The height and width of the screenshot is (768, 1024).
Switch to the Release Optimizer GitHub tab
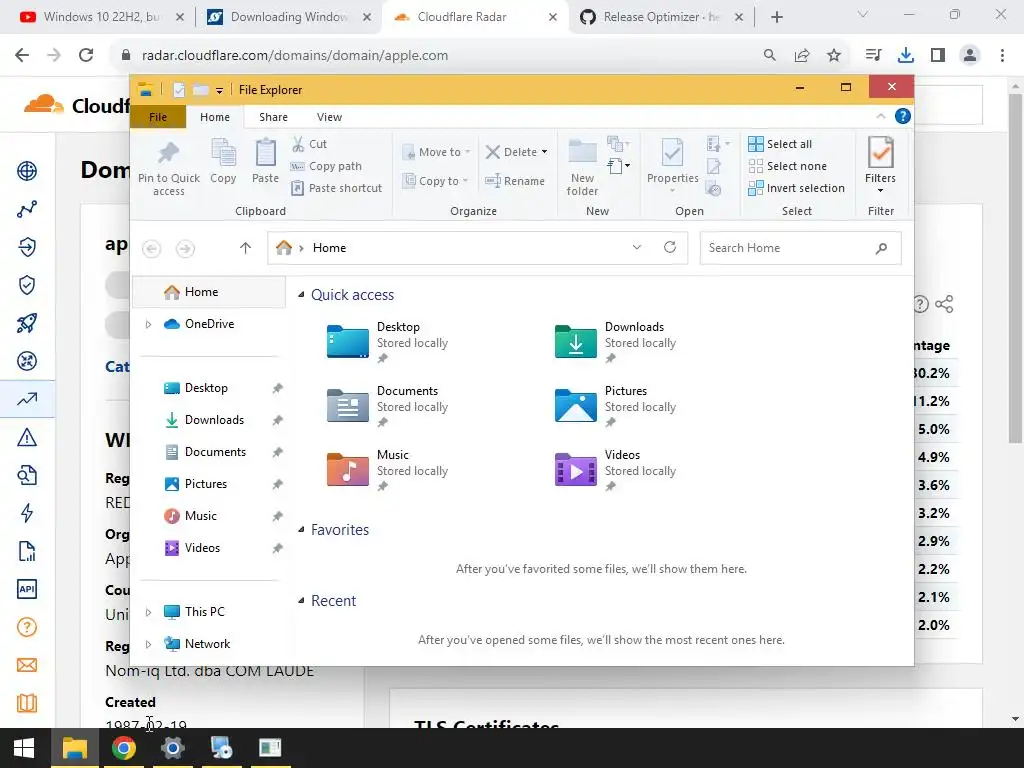[x=661, y=17]
